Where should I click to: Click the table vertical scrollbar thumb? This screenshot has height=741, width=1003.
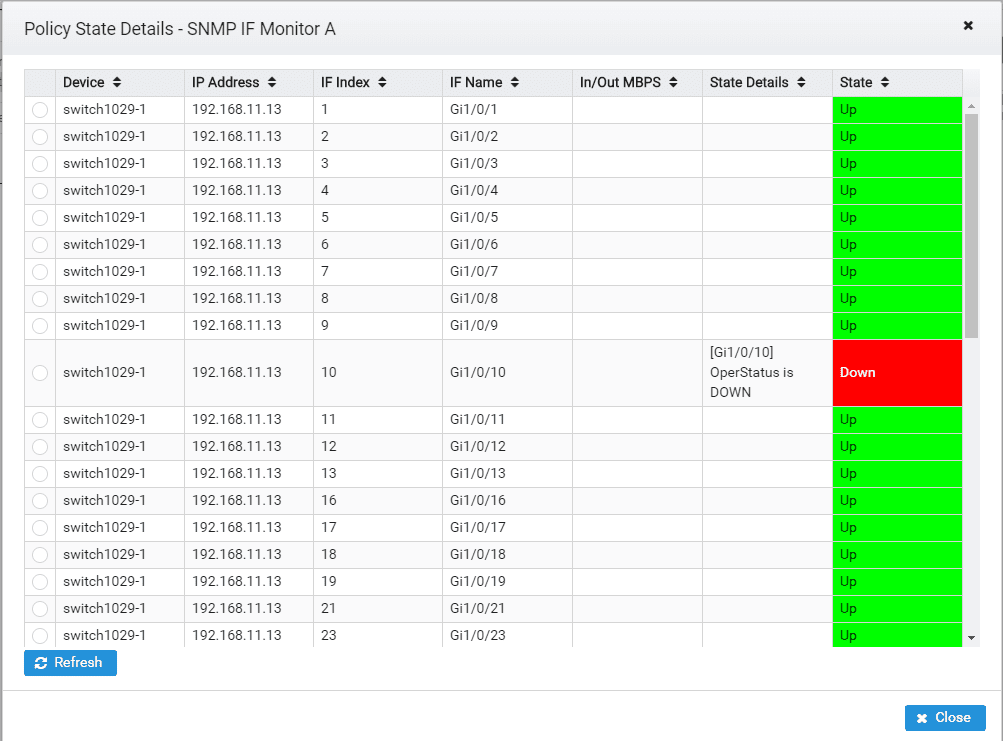pyautogui.click(x=971, y=226)
